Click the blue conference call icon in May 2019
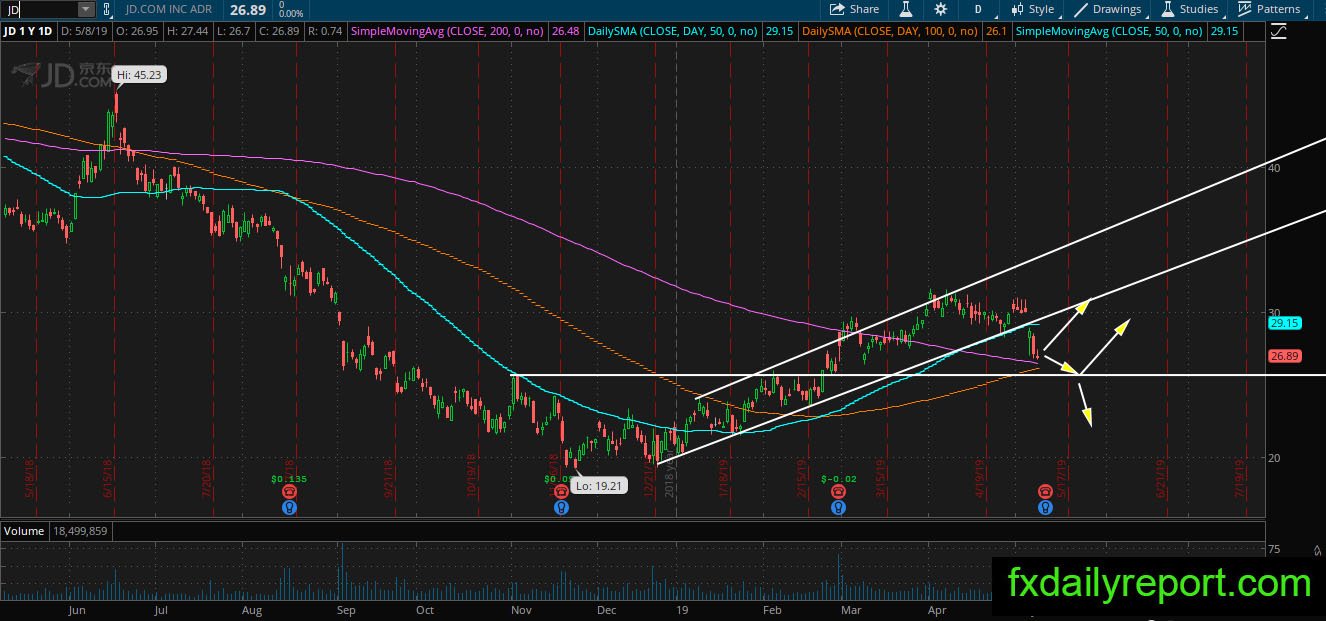Viewport: 1326px width, 621px height. [1045, 507]
